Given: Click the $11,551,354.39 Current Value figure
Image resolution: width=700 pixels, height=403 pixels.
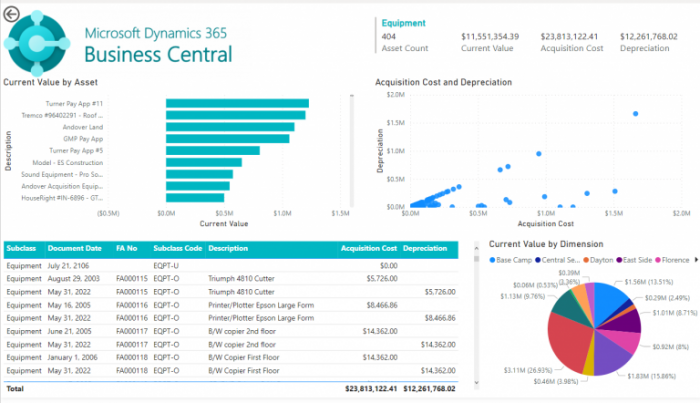Looking at the screenshot, I should point(490,37).
